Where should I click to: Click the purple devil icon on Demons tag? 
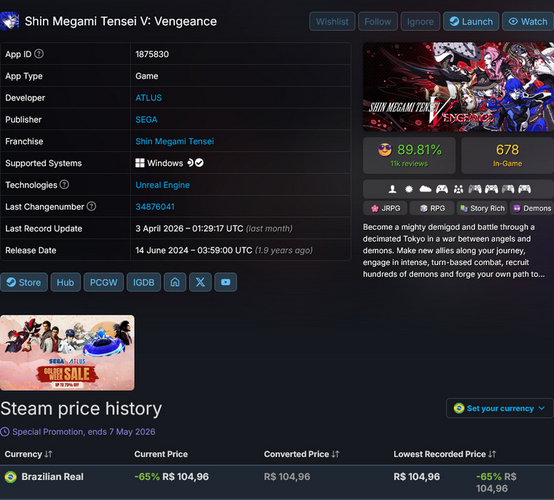point(517,208)
